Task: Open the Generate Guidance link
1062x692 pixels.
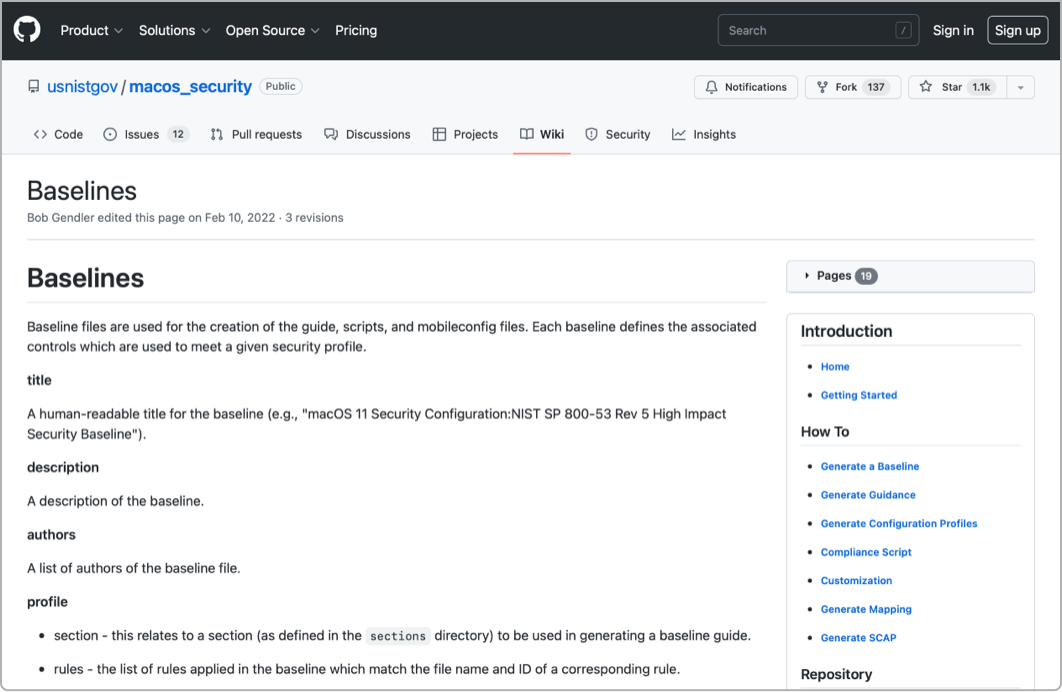Action: click(868, 495)
